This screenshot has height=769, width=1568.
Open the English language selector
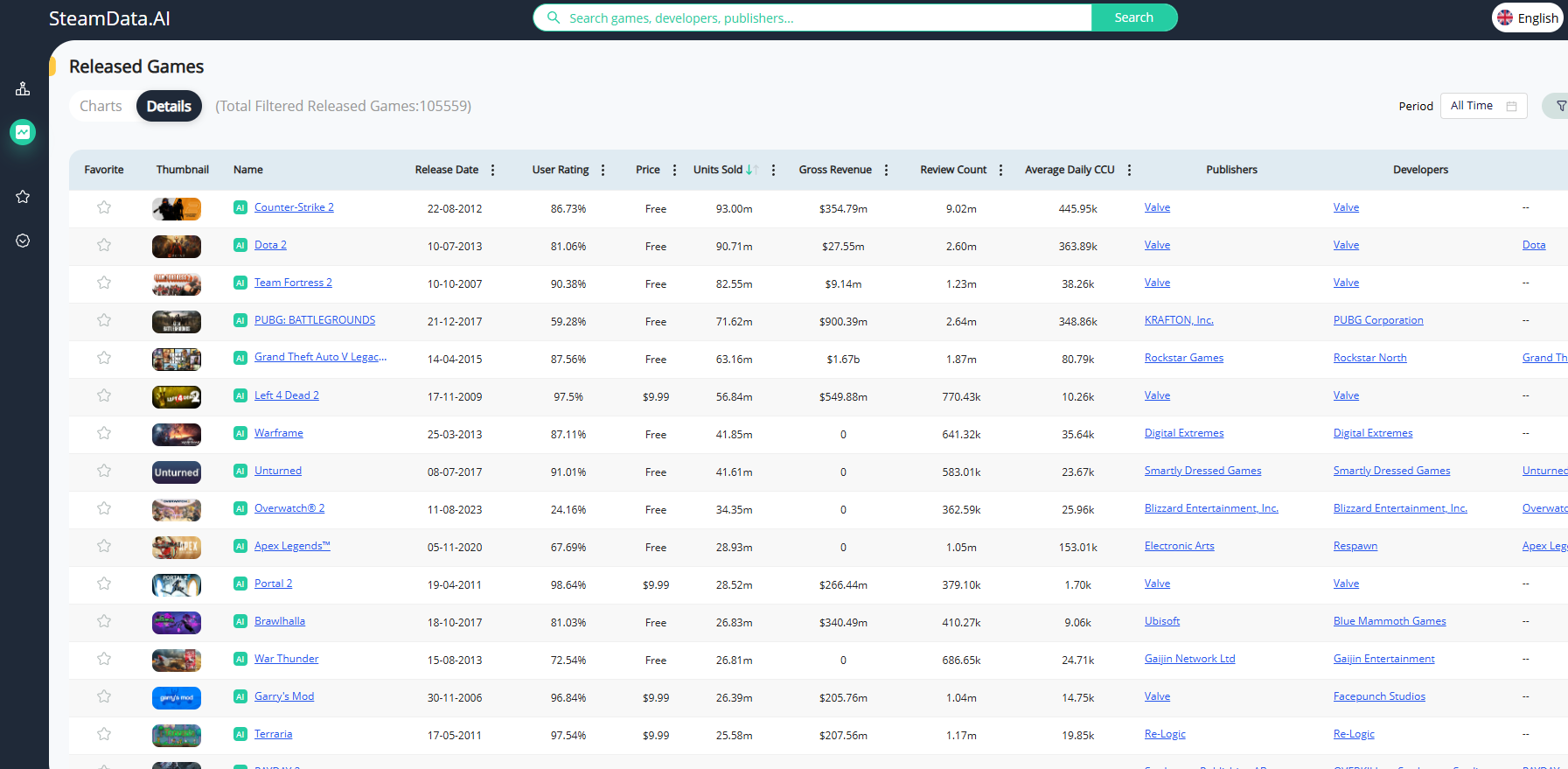coord(1527,17)
